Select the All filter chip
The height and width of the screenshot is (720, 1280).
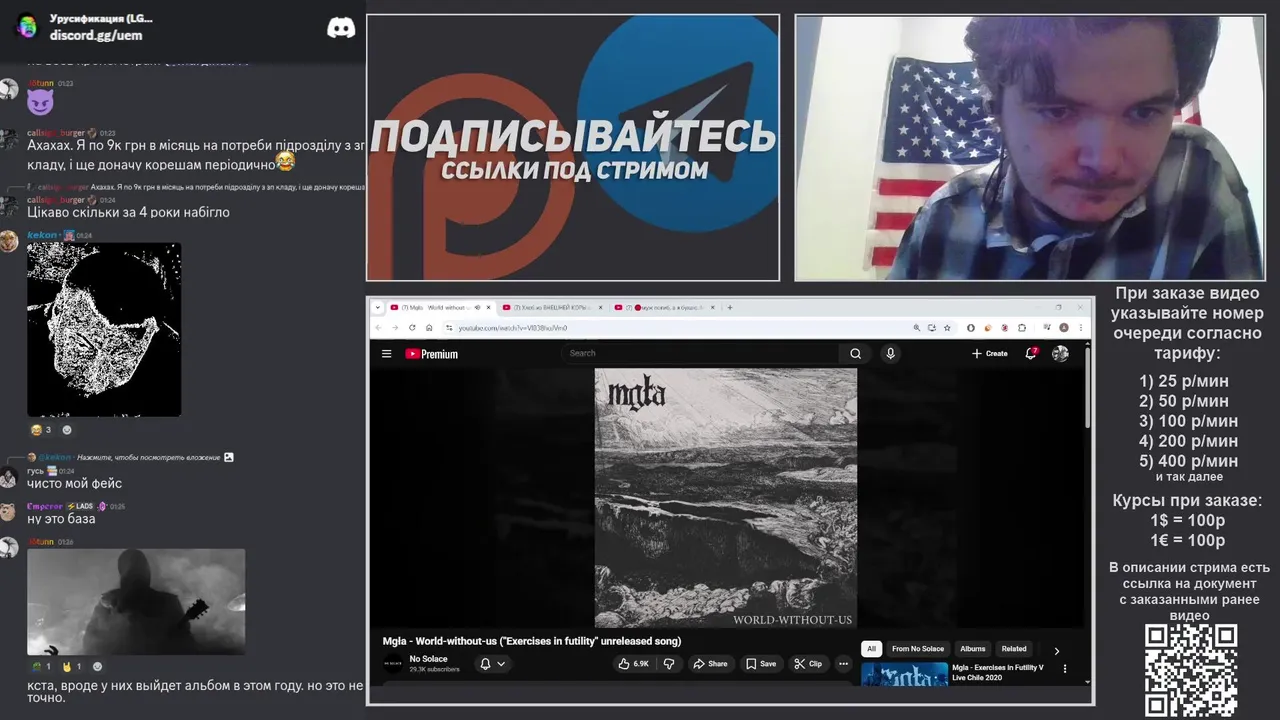click(871, 649)
